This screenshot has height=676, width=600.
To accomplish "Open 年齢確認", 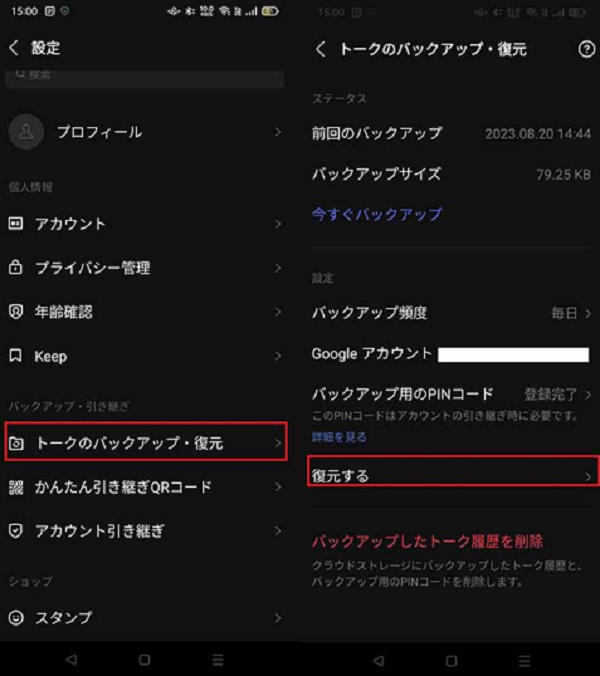I will [x=144, y=312].
